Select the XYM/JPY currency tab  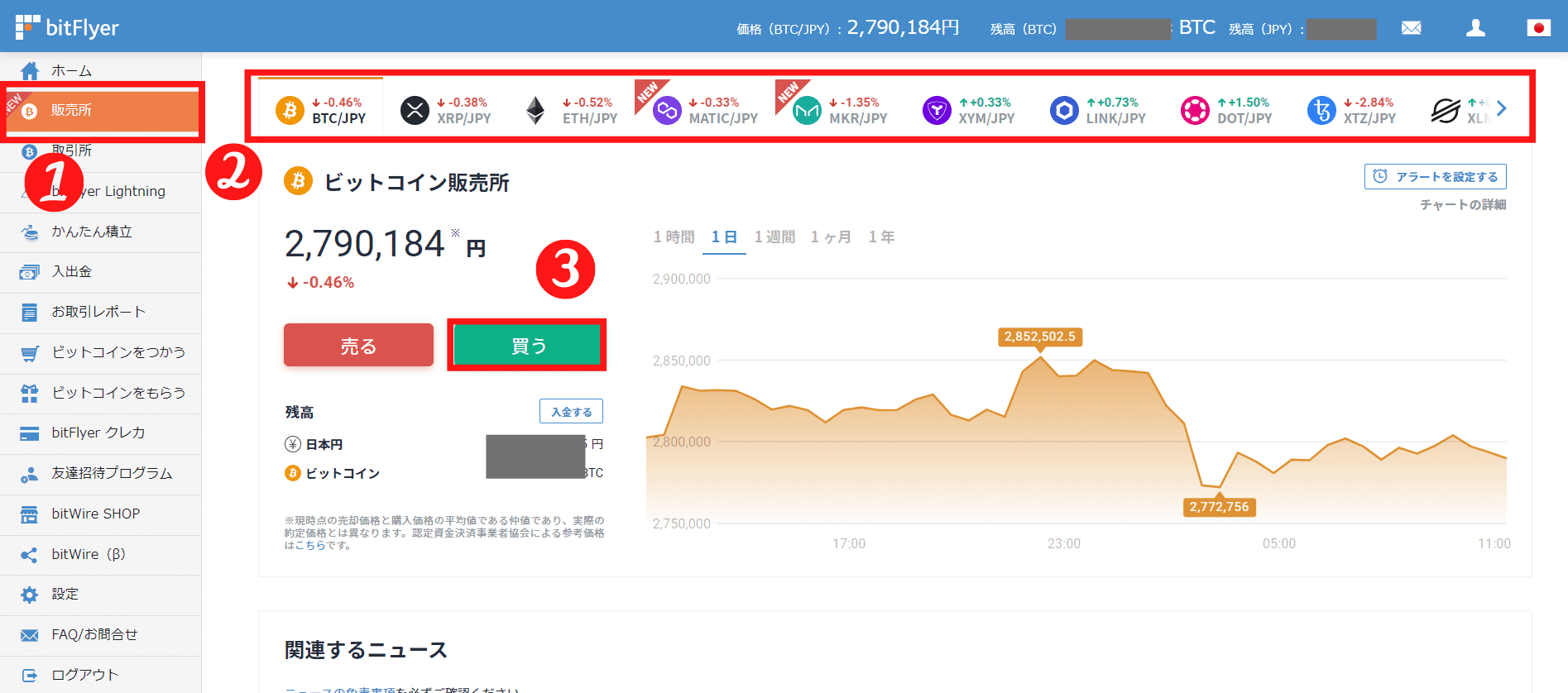(968, 110)
